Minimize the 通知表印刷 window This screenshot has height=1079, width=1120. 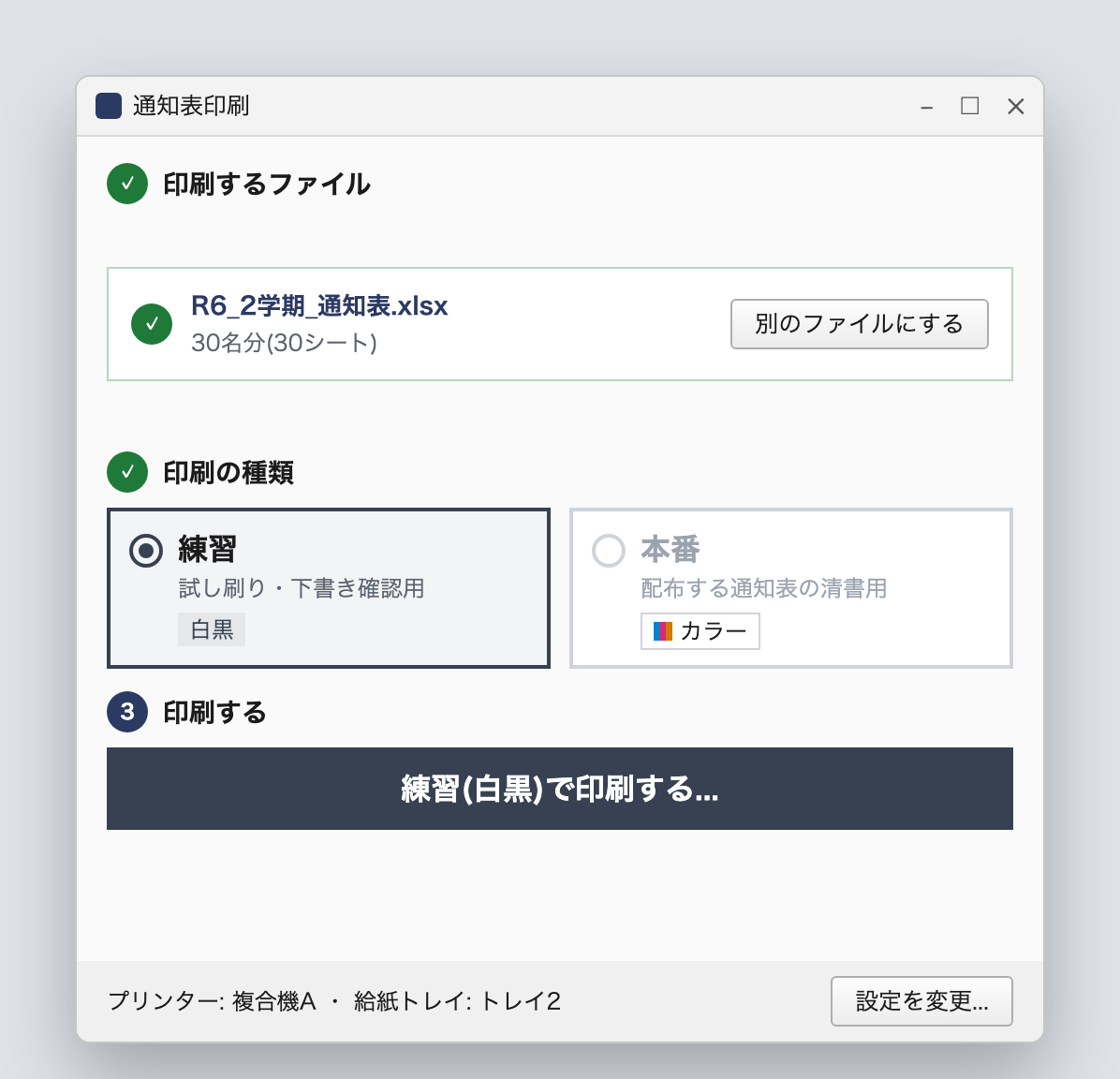[x=926, y=107]
